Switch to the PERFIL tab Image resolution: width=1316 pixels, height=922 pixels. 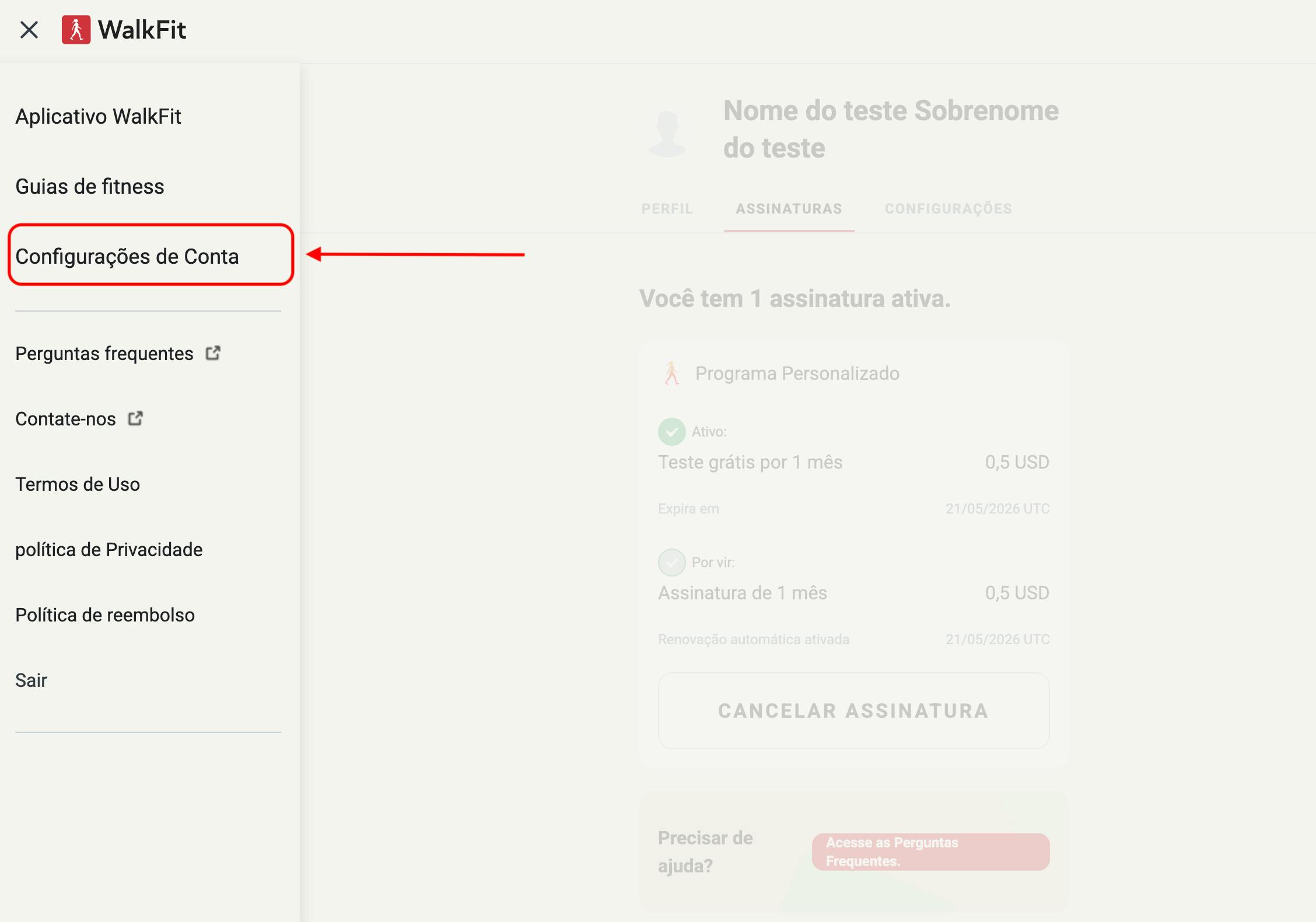point(667,209)
